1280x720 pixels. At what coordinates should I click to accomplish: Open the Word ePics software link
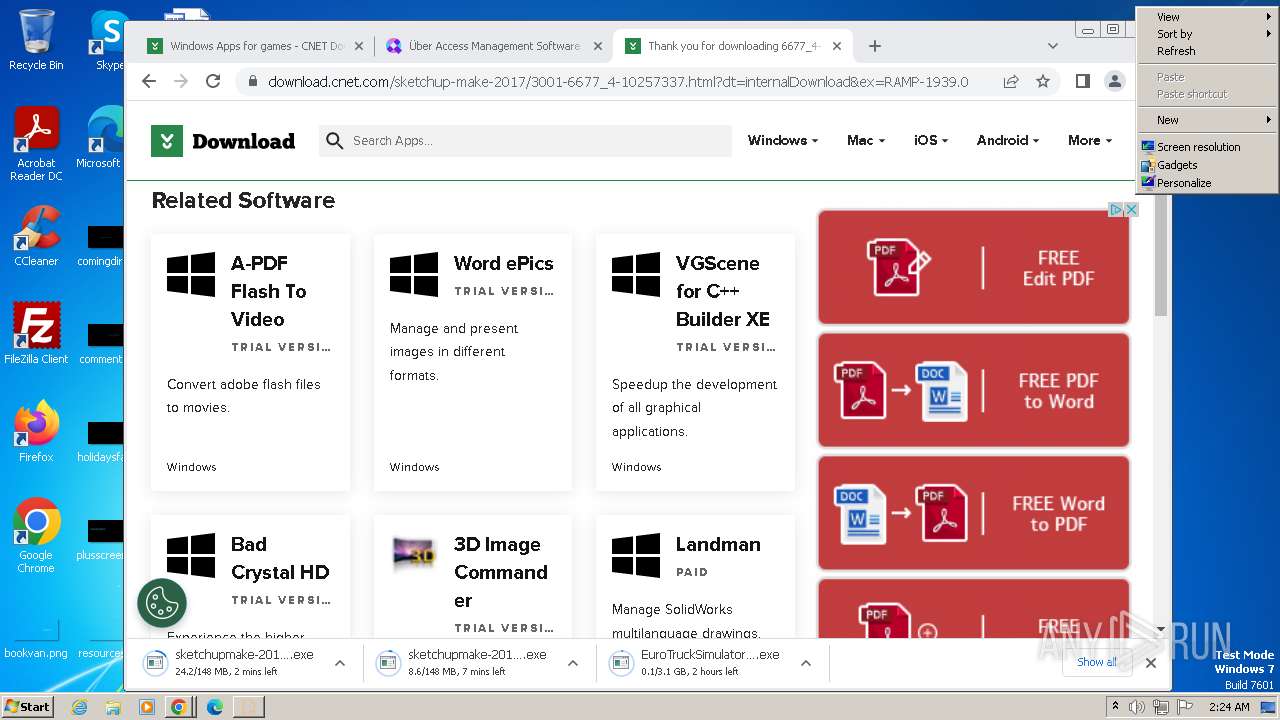(503, 263)
